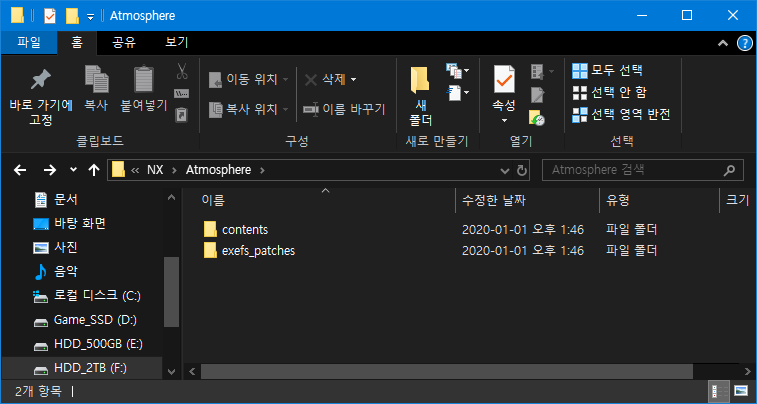Screen dimensions: 757x404
Task: Click the navigation pane scroll down arrow
Action: pyautogui.click(x=171, y=372)
